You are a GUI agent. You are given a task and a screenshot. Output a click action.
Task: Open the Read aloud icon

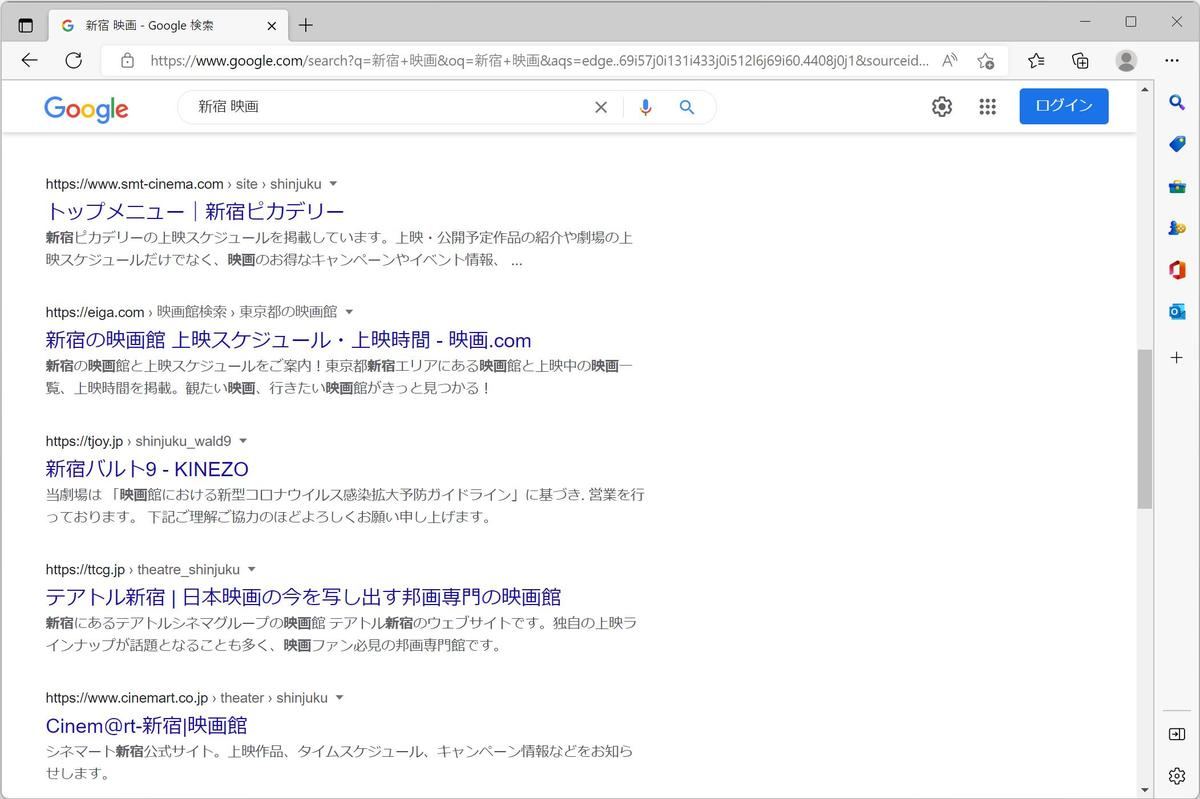(x=950, y=61)
